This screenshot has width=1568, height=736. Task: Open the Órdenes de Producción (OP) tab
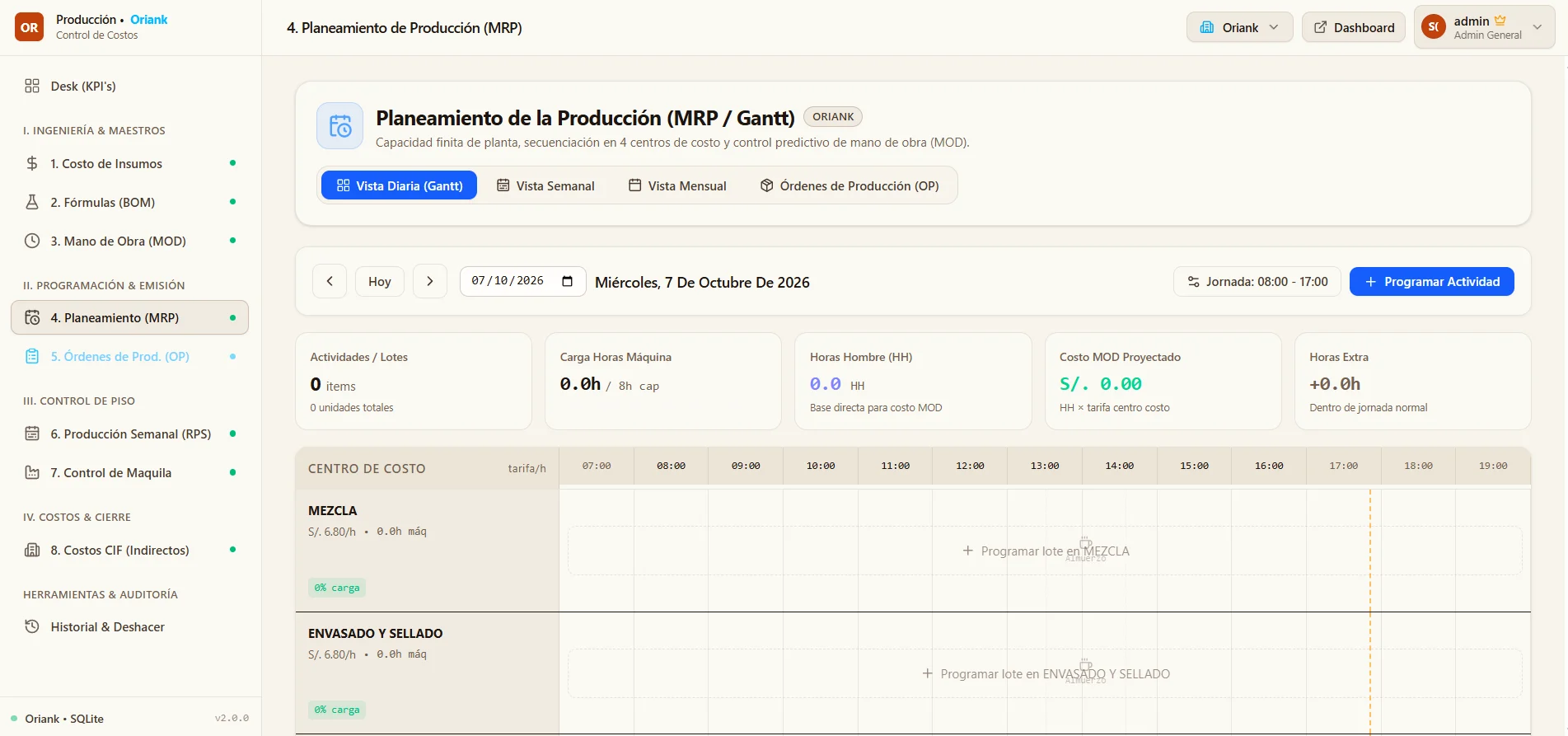[x=850, y=185]
